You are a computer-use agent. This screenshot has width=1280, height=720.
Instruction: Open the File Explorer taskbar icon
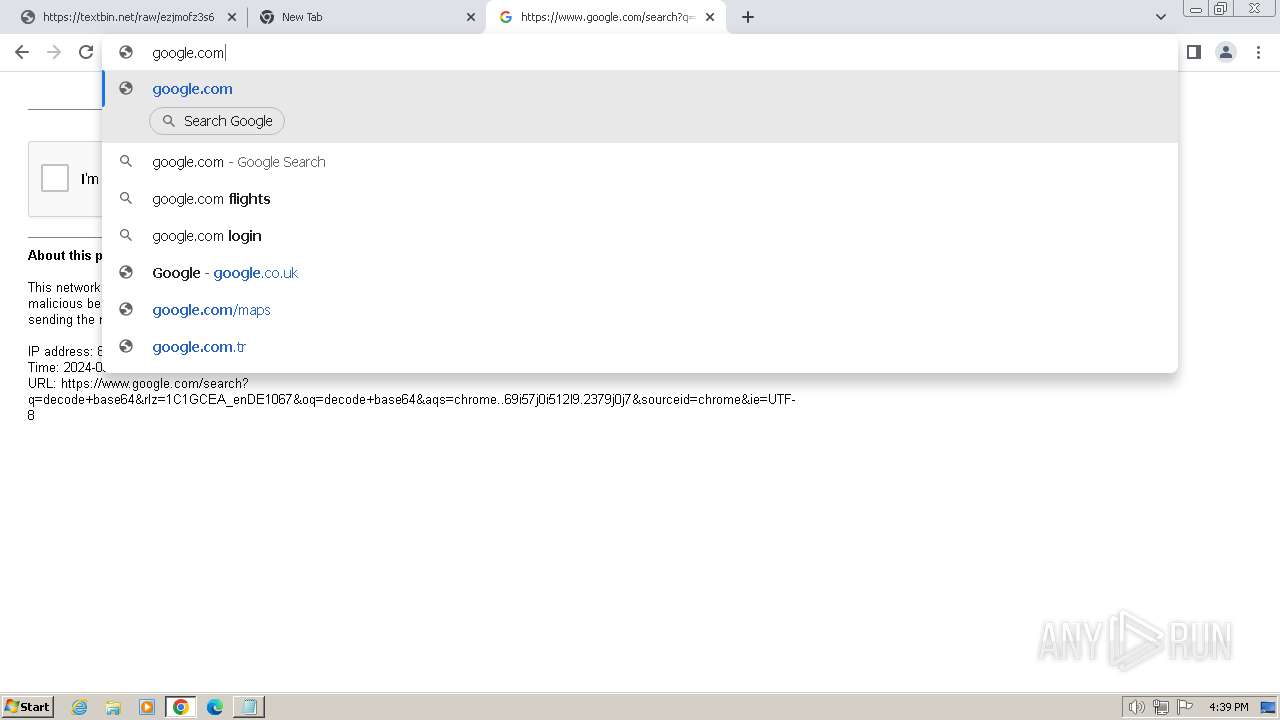coord(113,707)
